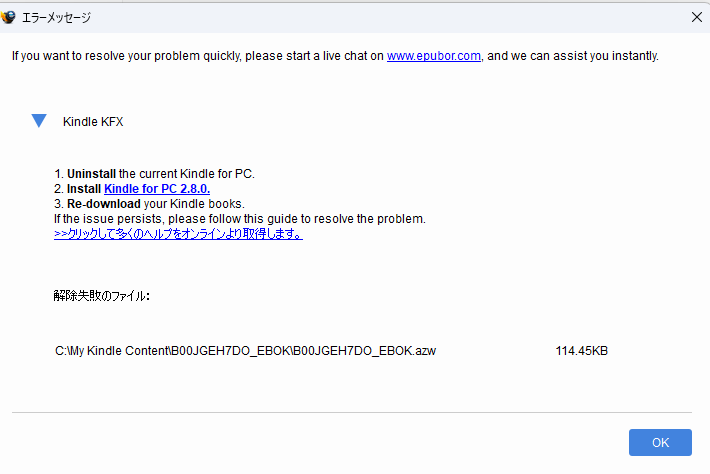The image size is (710, 474).
Task: Open the www.epubor.com link
Action: point(434,56)
